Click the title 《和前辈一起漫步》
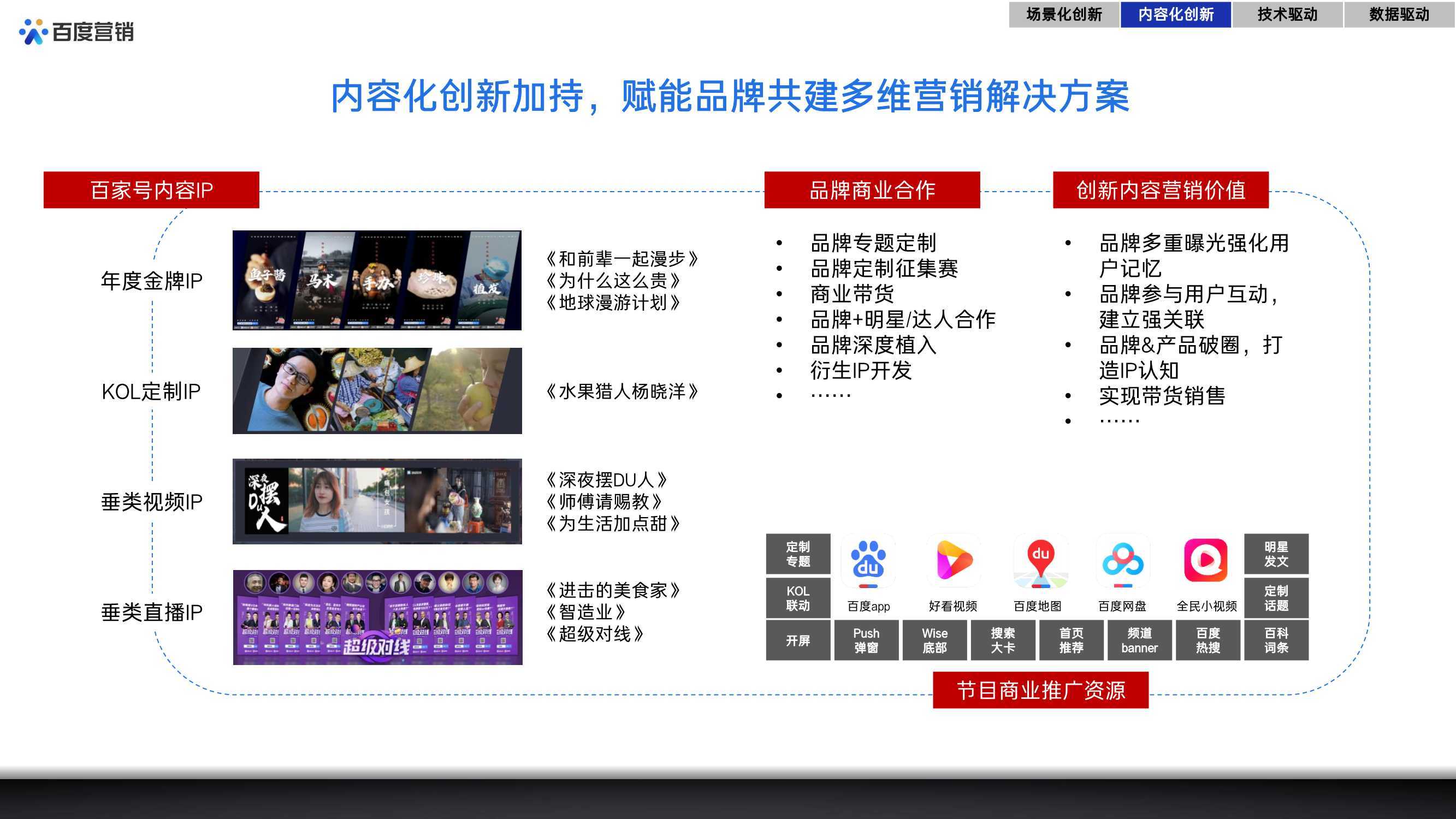 [x=622, y=259]
